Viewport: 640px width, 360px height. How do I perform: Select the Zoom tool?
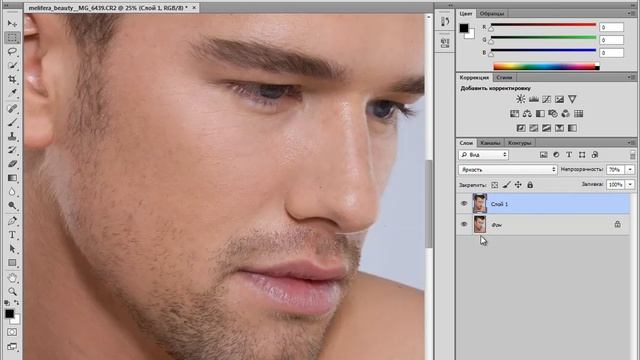click(12, 292)
